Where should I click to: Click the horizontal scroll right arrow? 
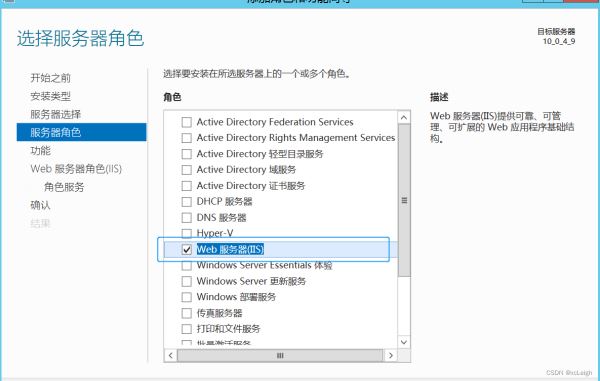[x=390, y=355]
